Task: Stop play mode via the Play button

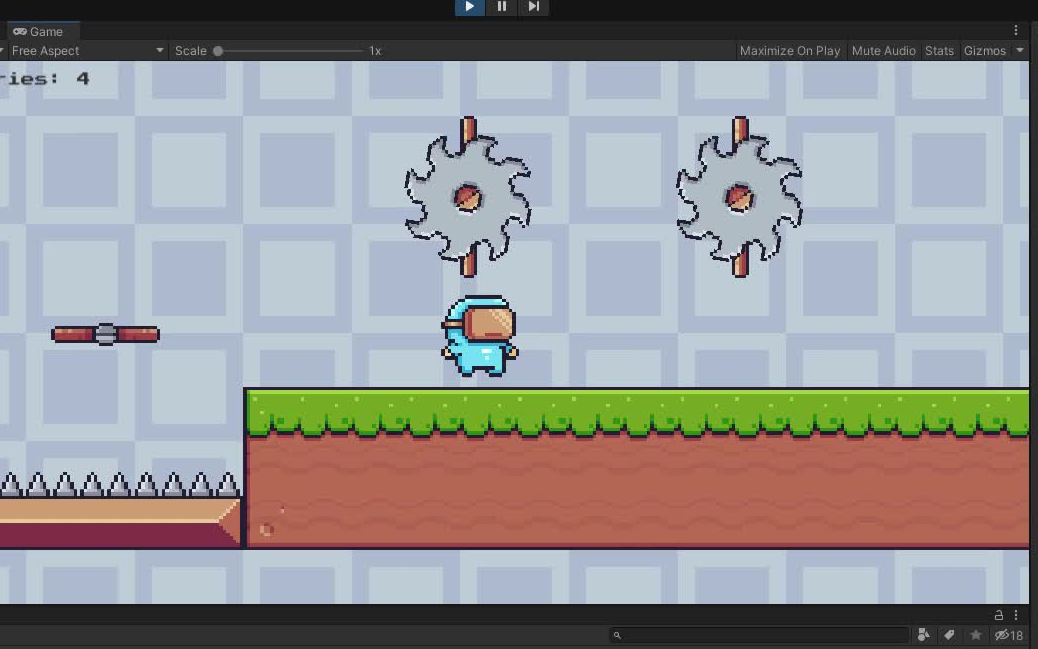Action: [x=469, y=7]
